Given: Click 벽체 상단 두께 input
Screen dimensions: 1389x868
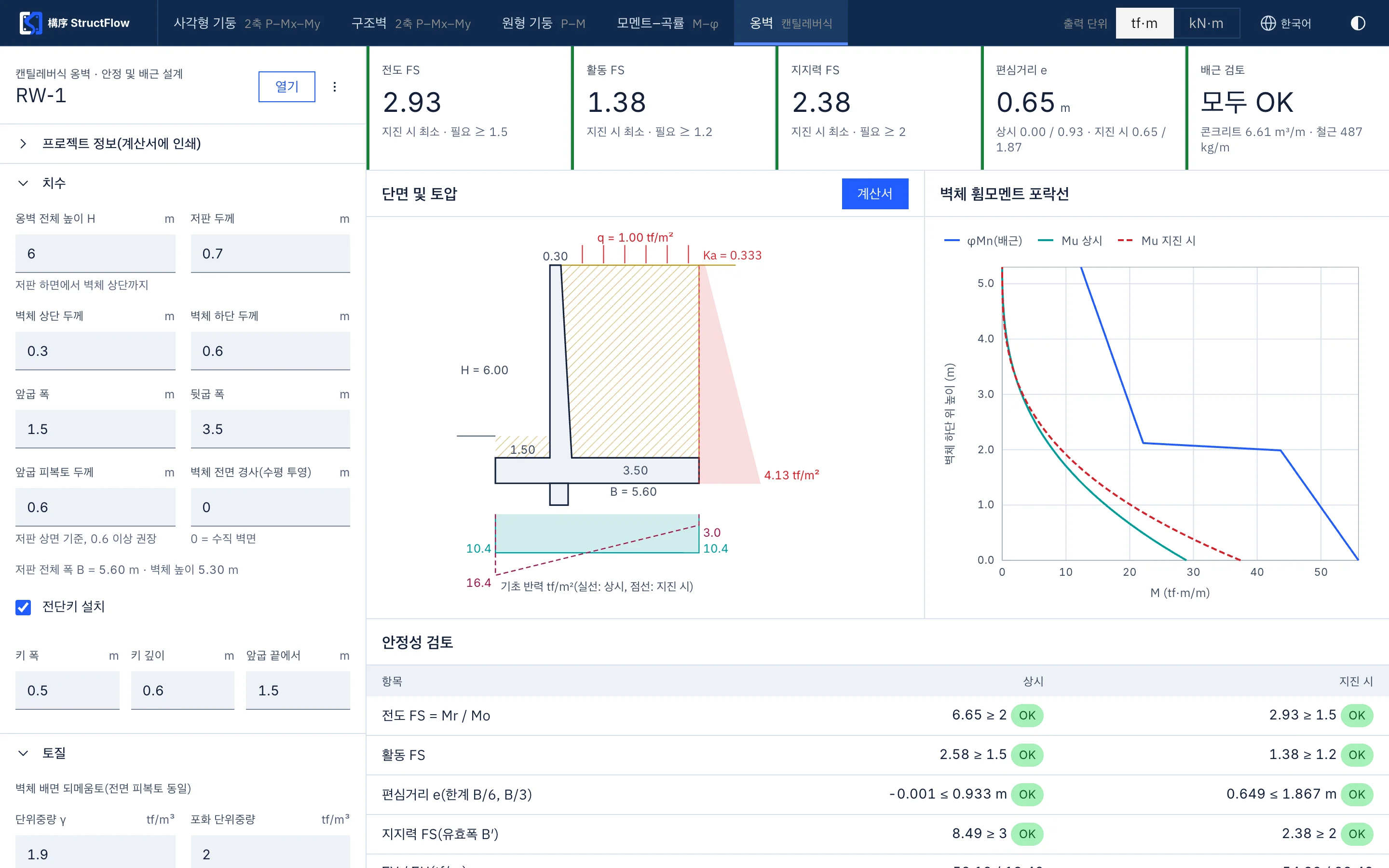Looking at the screenshot, I should 95,352.
